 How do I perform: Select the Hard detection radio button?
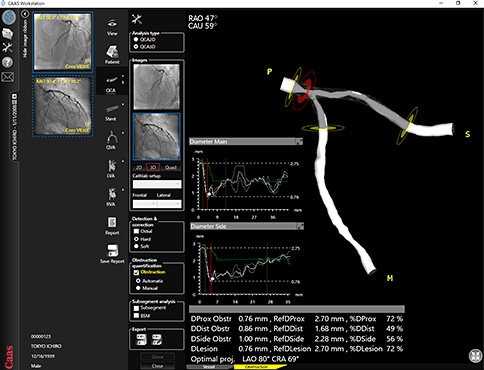136,239
